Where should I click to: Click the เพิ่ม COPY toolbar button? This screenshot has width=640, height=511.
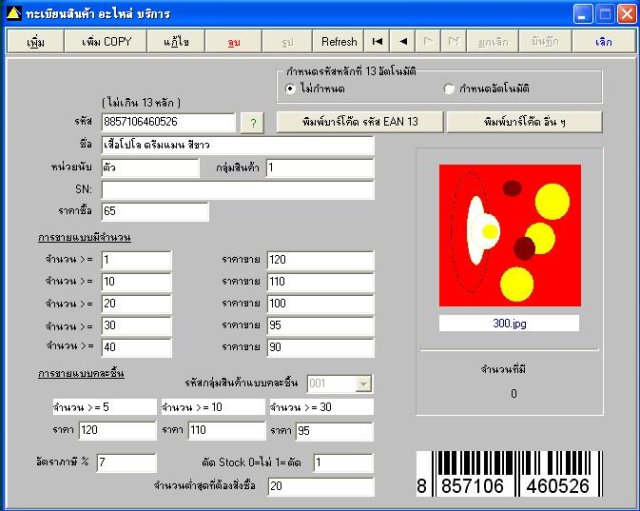(x=106, y=41)
